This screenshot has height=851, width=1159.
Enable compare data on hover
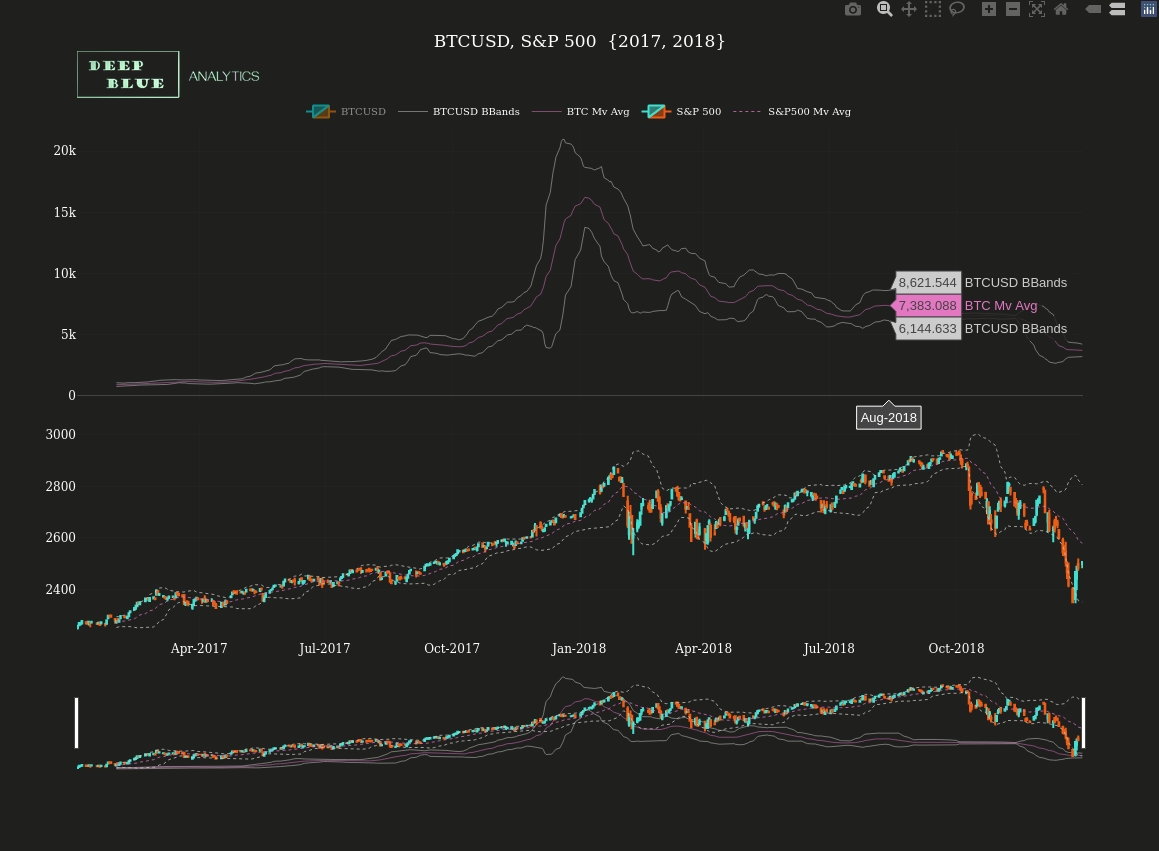click(x=1117, y=9)
